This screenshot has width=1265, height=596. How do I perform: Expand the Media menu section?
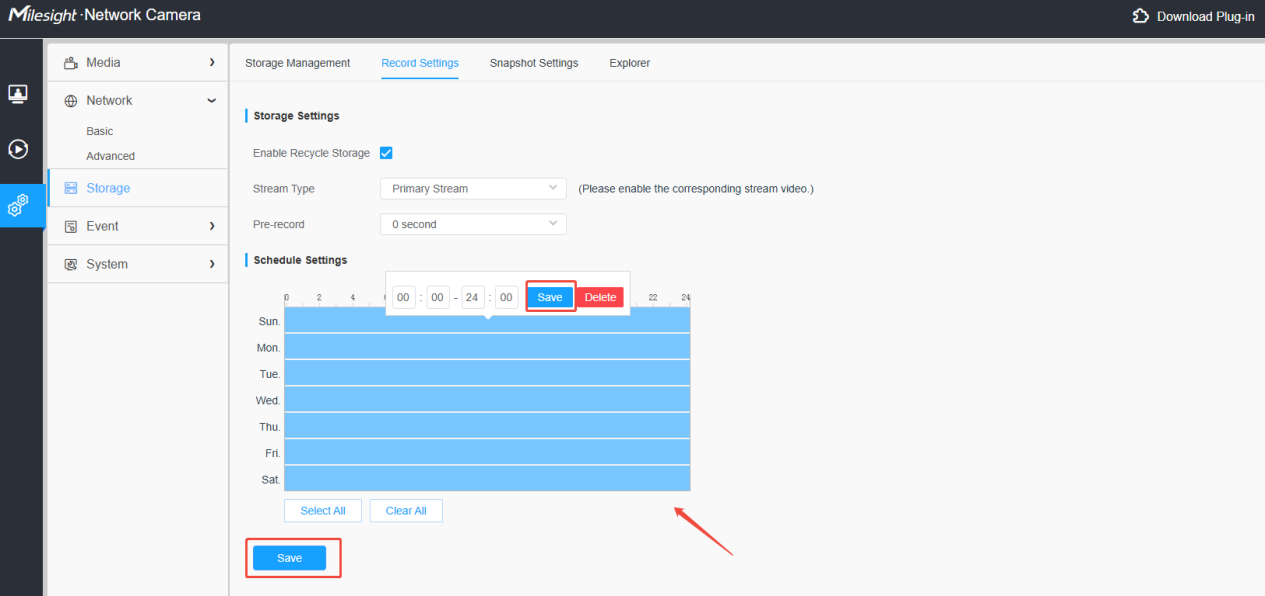(138, 62)
